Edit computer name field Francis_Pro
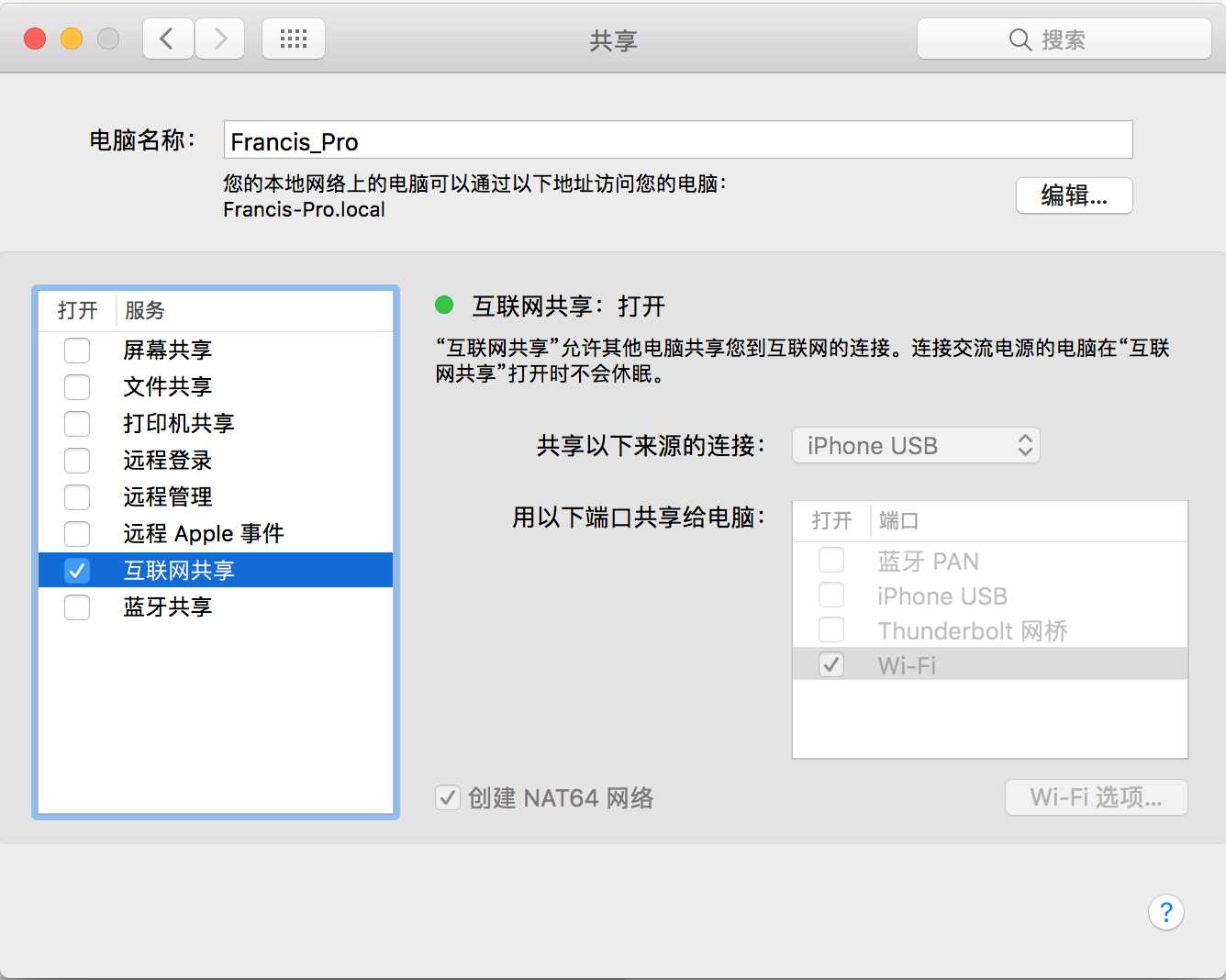The height and width of the screenshot is (980, 1226). [678, 140]
